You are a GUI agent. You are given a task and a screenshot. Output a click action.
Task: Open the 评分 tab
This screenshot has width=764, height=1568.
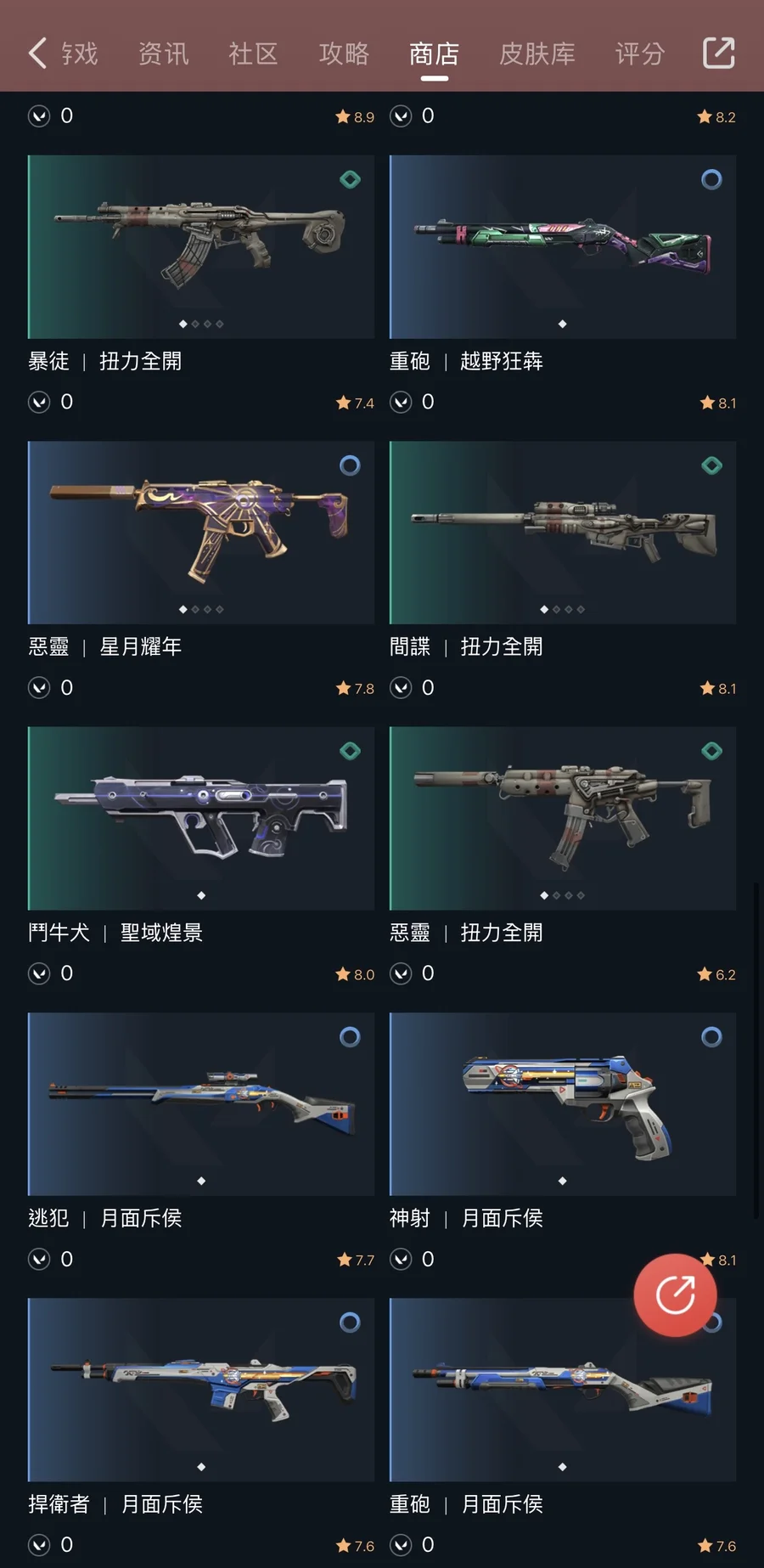639,54
